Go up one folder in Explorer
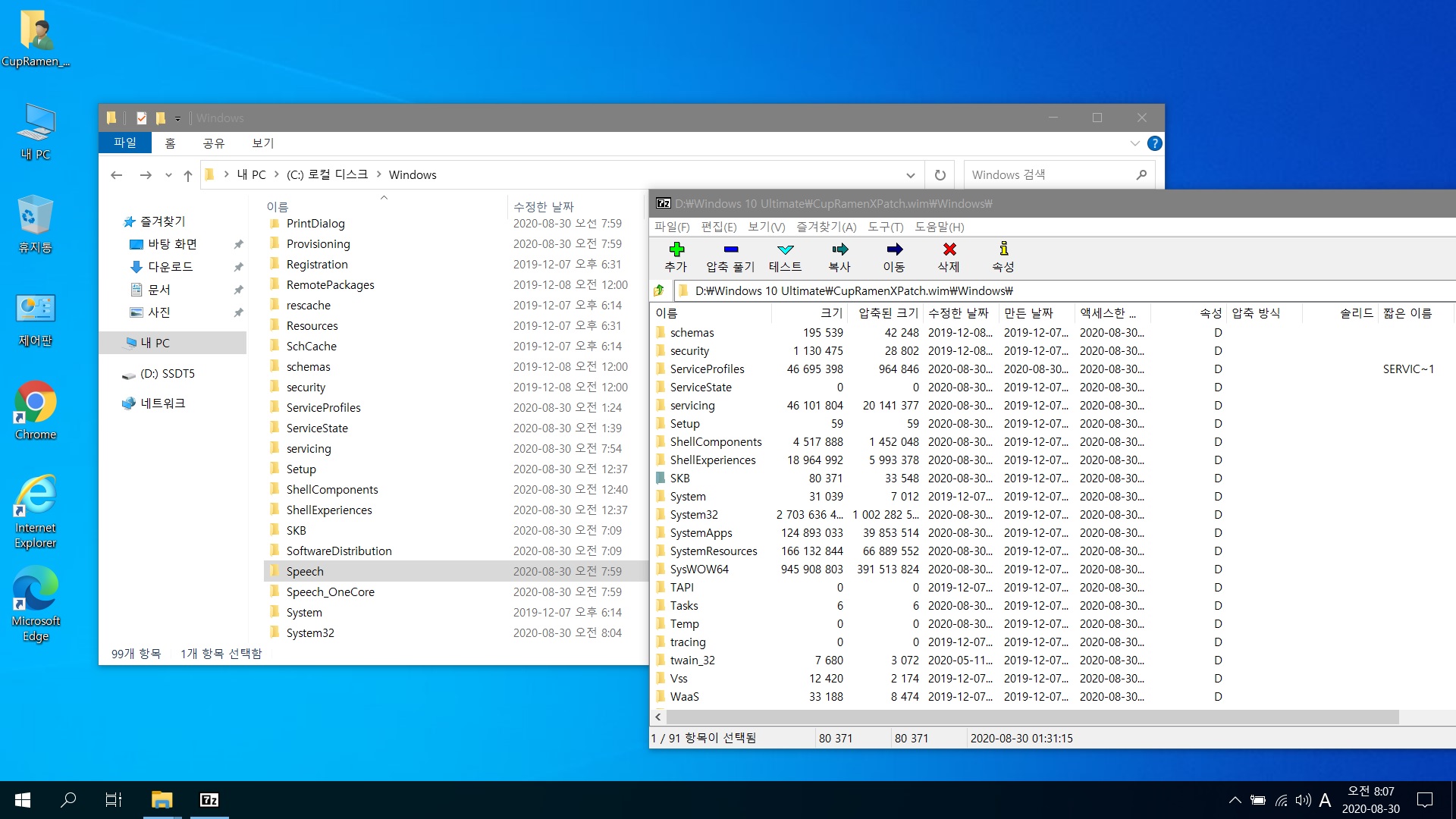Image resolution: width=1456 pixels, height=819 pixels. pos(187,175)
